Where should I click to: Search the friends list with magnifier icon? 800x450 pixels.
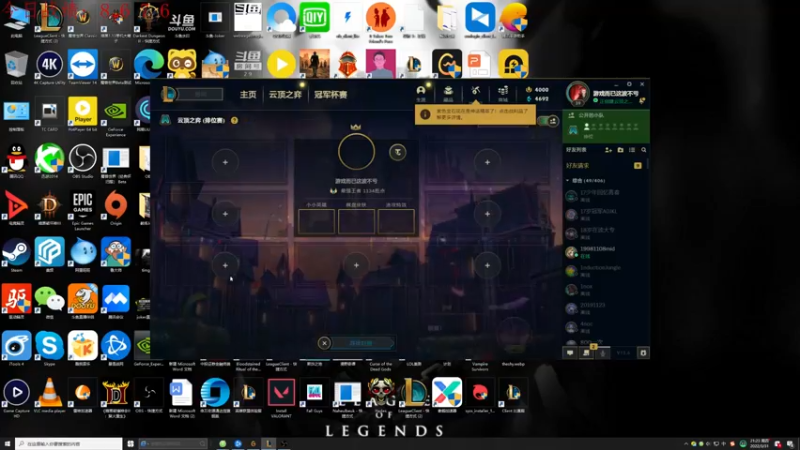point(643,150)
